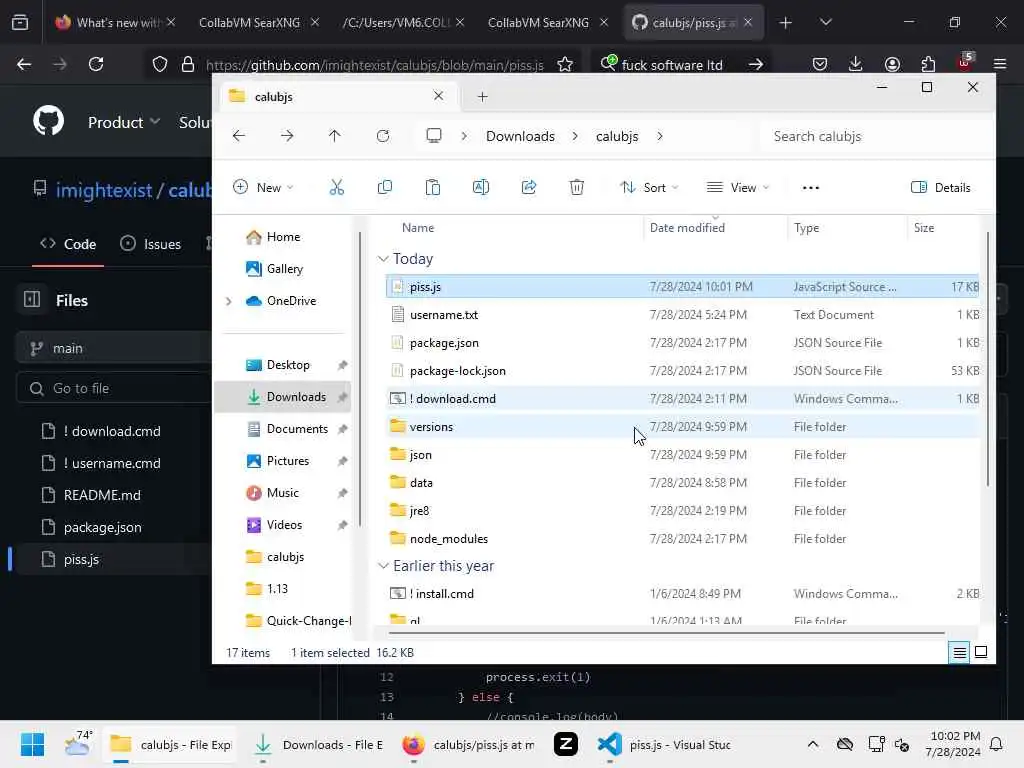Select the username.txt file
The width and height of the screenshot is (1024, 768).
pos(683,315)
